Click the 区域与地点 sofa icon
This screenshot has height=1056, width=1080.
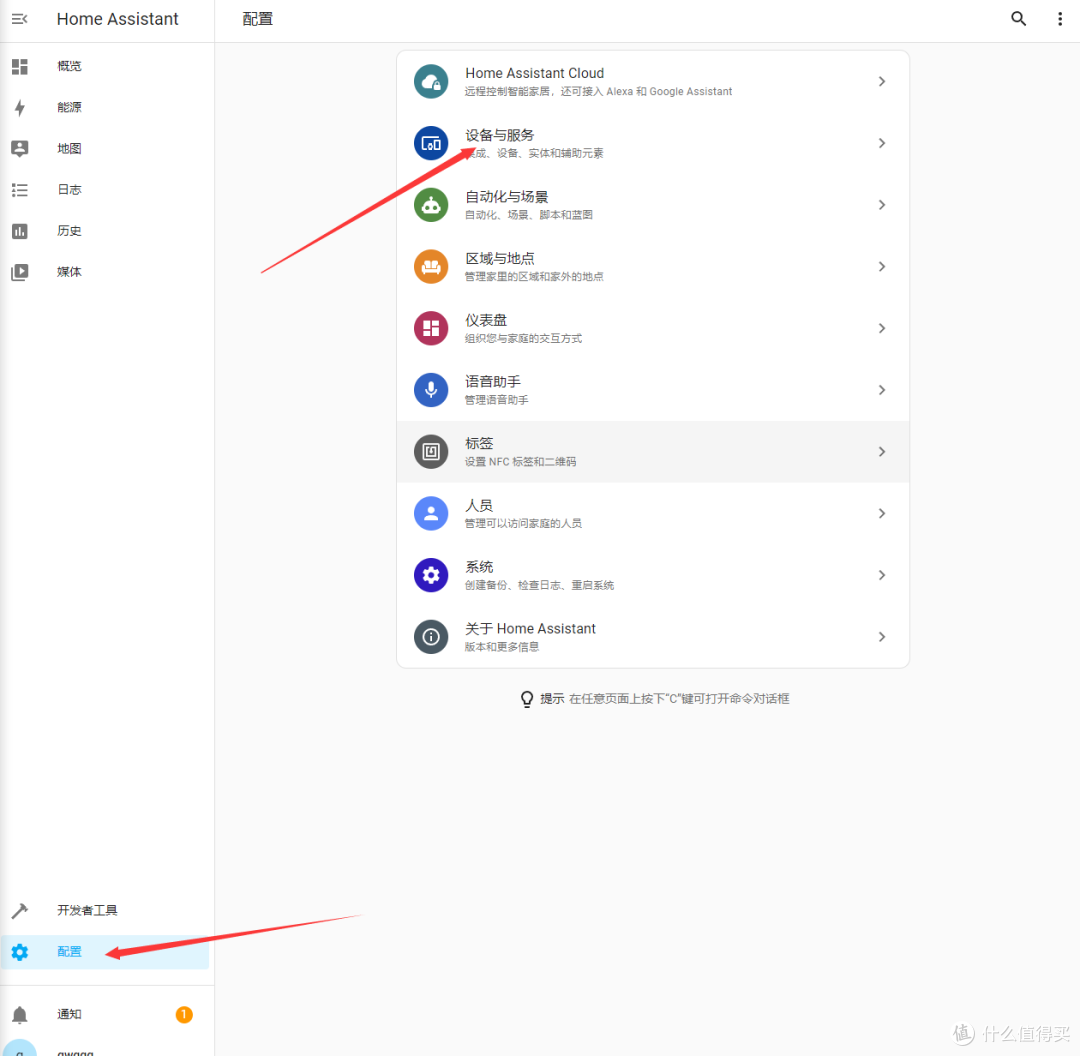coord(431,267)
